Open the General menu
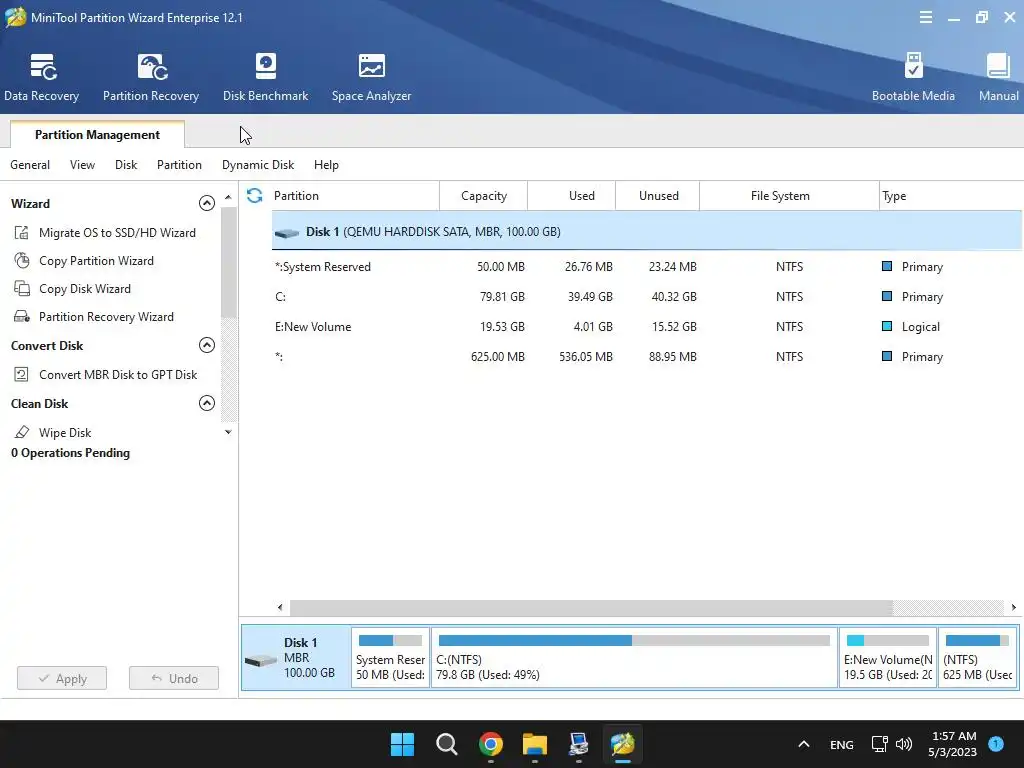Image resolution: width=1024 pixels, height=768 pixels. click(30, 165)
